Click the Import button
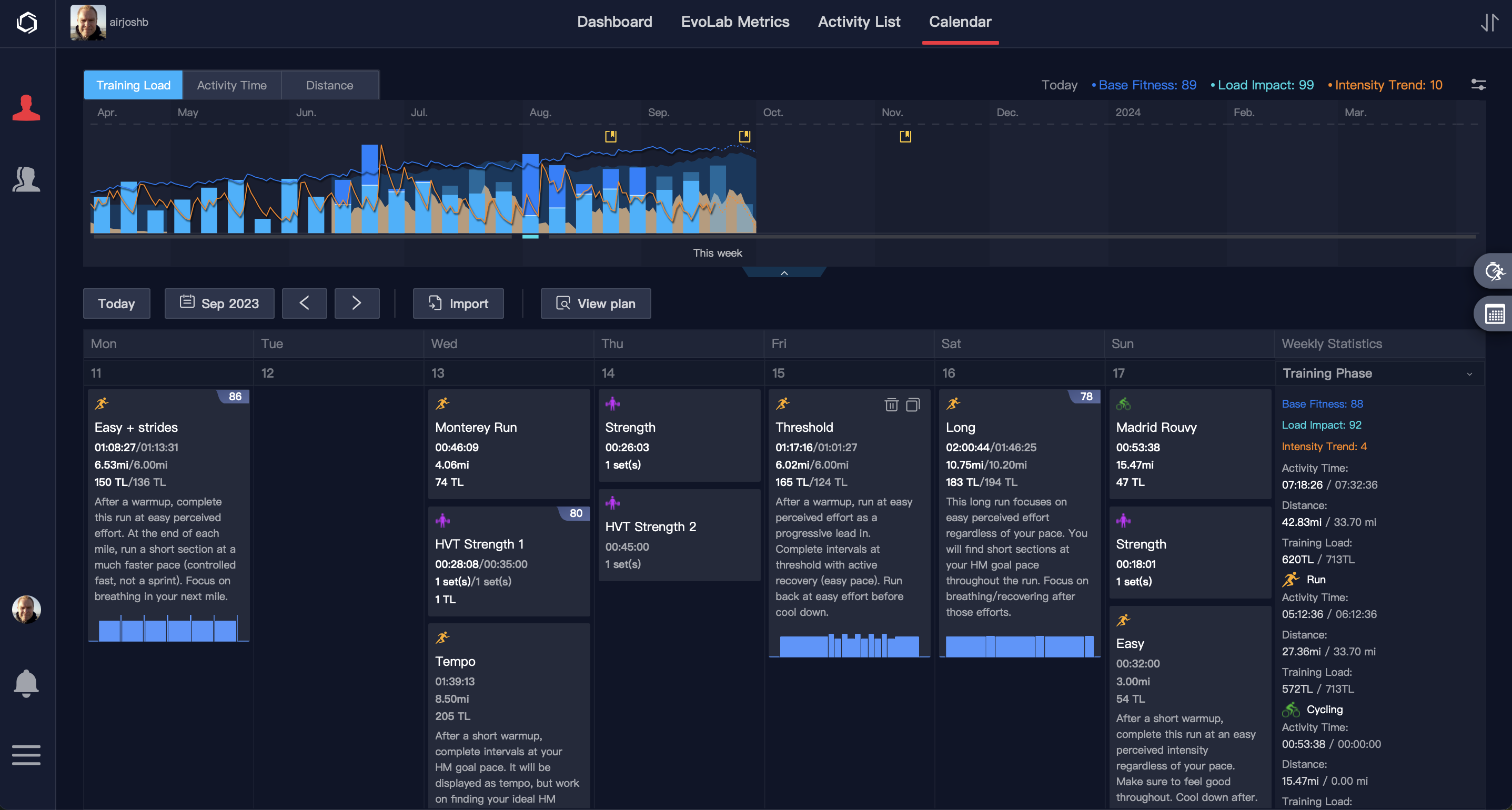 tap(458, 303)
